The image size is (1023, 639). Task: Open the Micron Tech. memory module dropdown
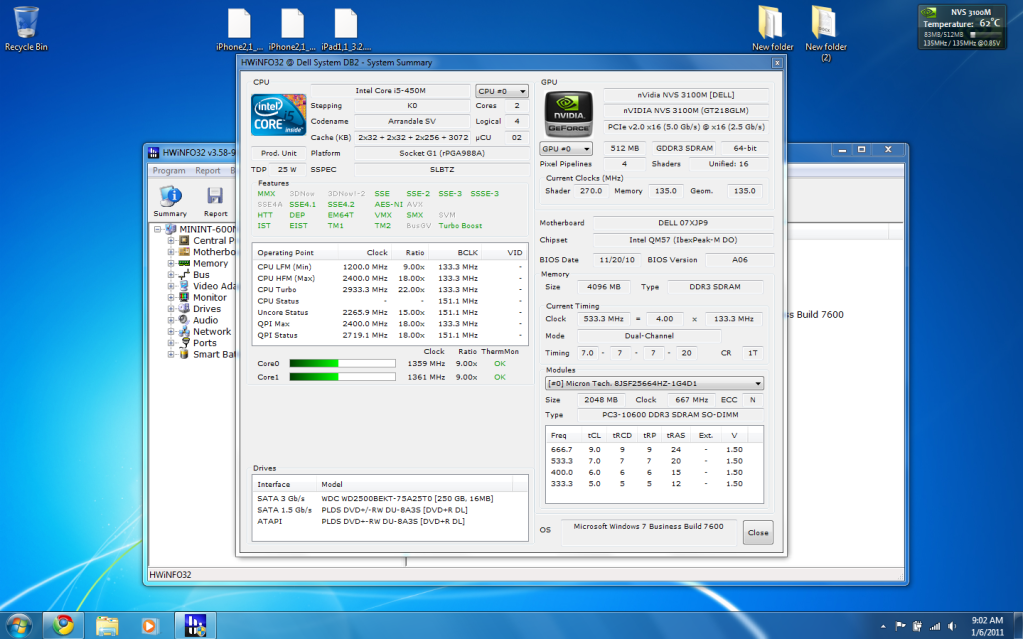coord(654,383)
